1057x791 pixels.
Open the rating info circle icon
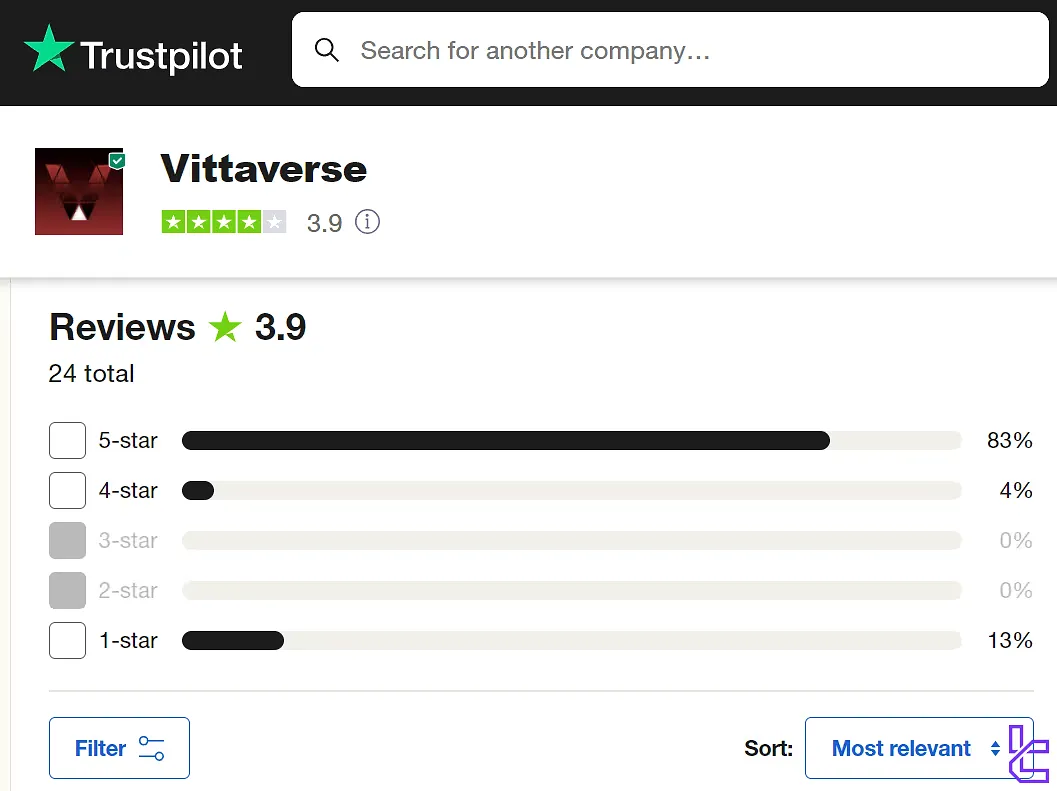(368, 222)
